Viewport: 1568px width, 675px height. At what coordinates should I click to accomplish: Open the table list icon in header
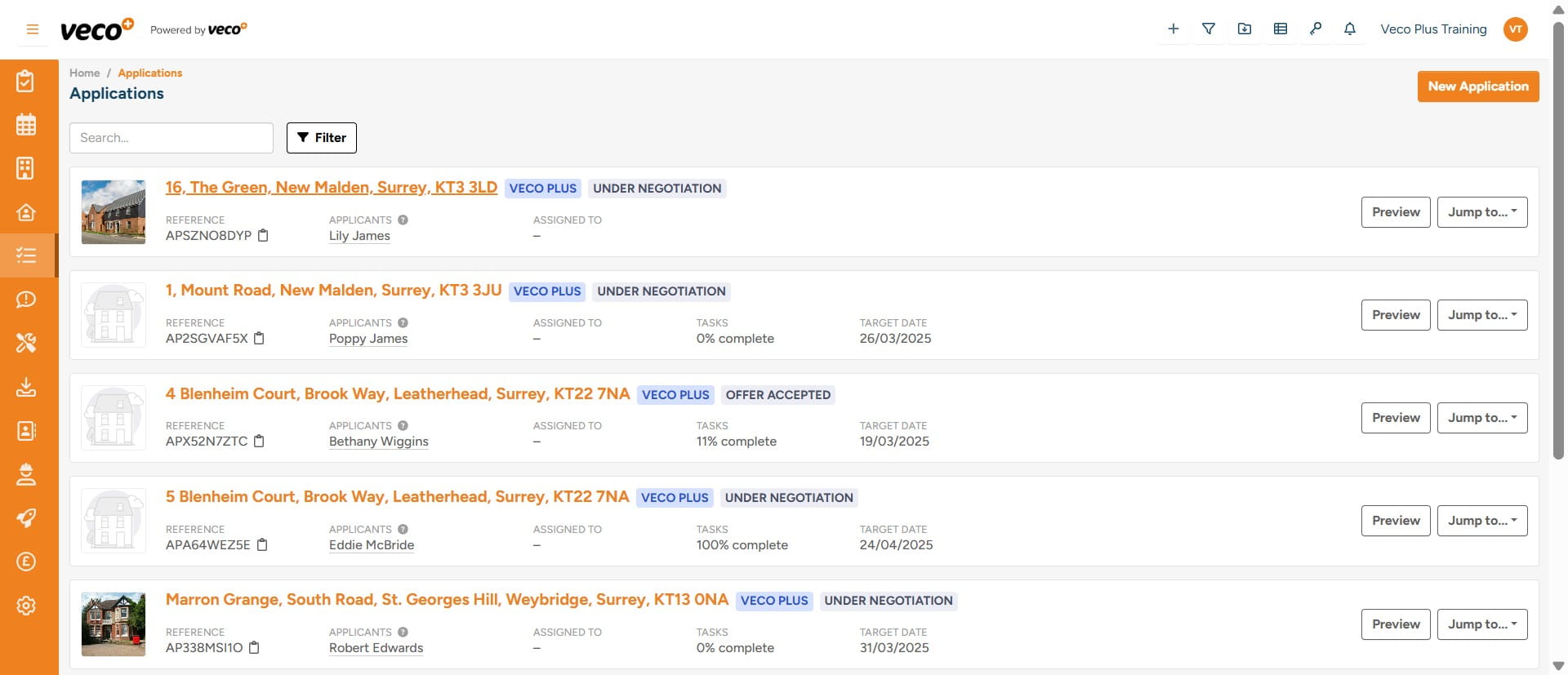(1281, 29)
